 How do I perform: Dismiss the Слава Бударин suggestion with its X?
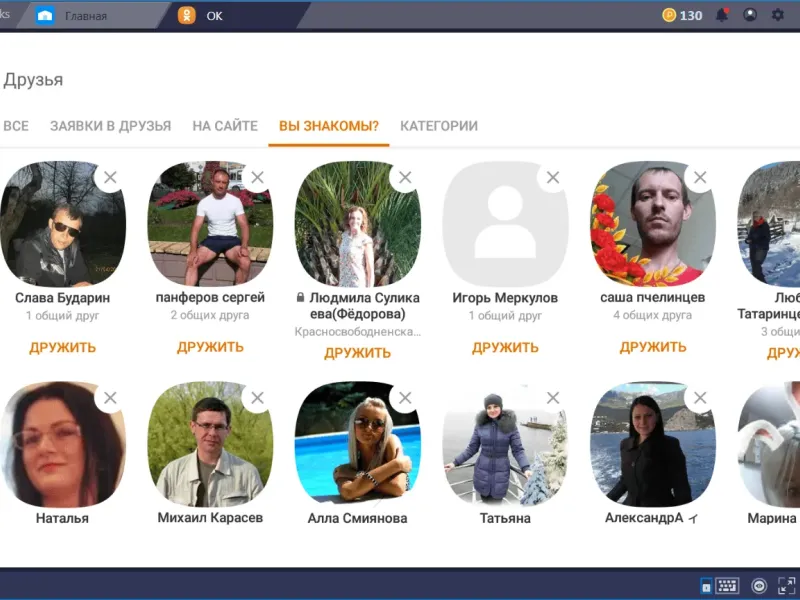point(110,178)
